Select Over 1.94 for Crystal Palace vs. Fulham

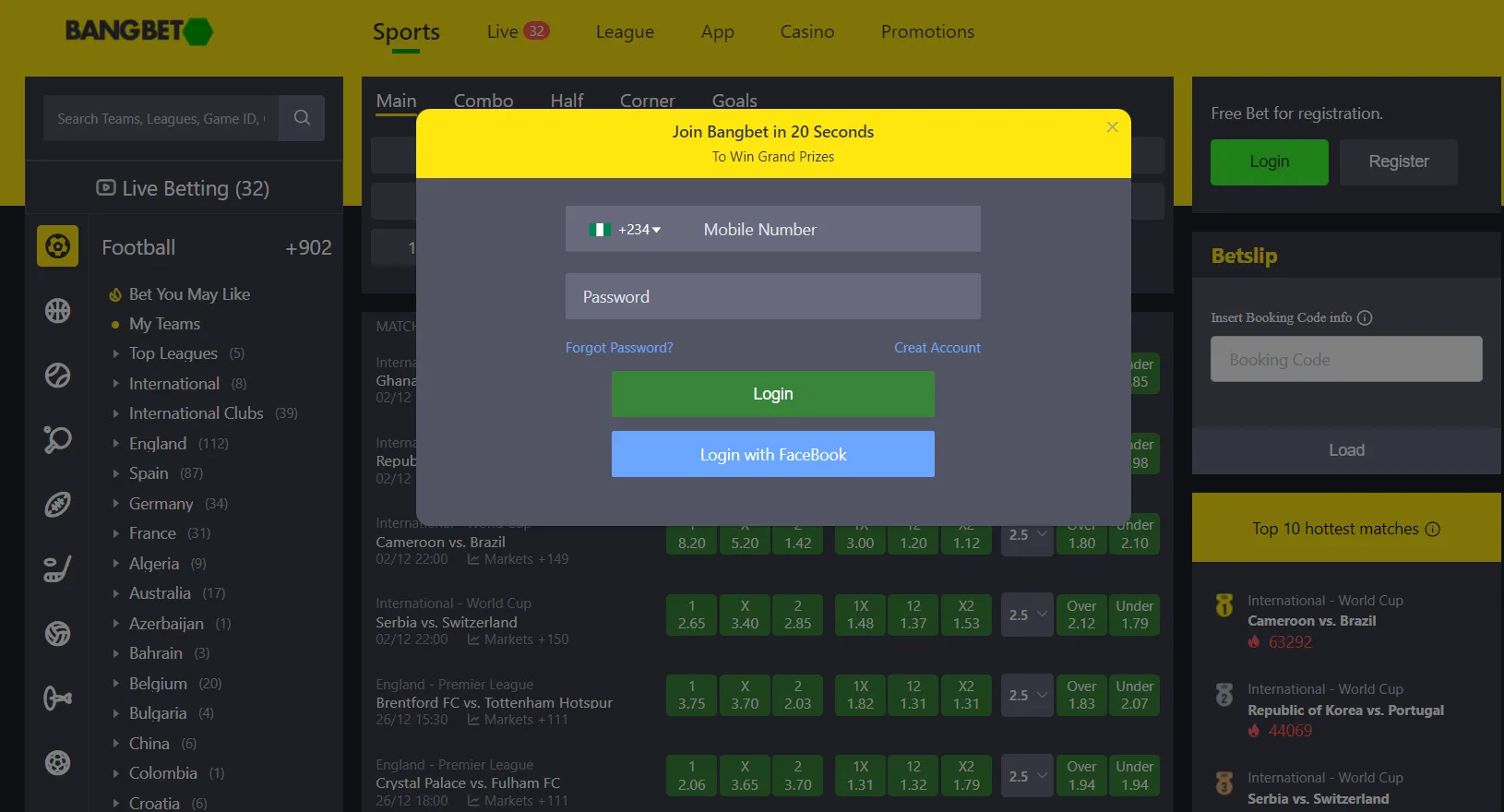[1081, 776]
